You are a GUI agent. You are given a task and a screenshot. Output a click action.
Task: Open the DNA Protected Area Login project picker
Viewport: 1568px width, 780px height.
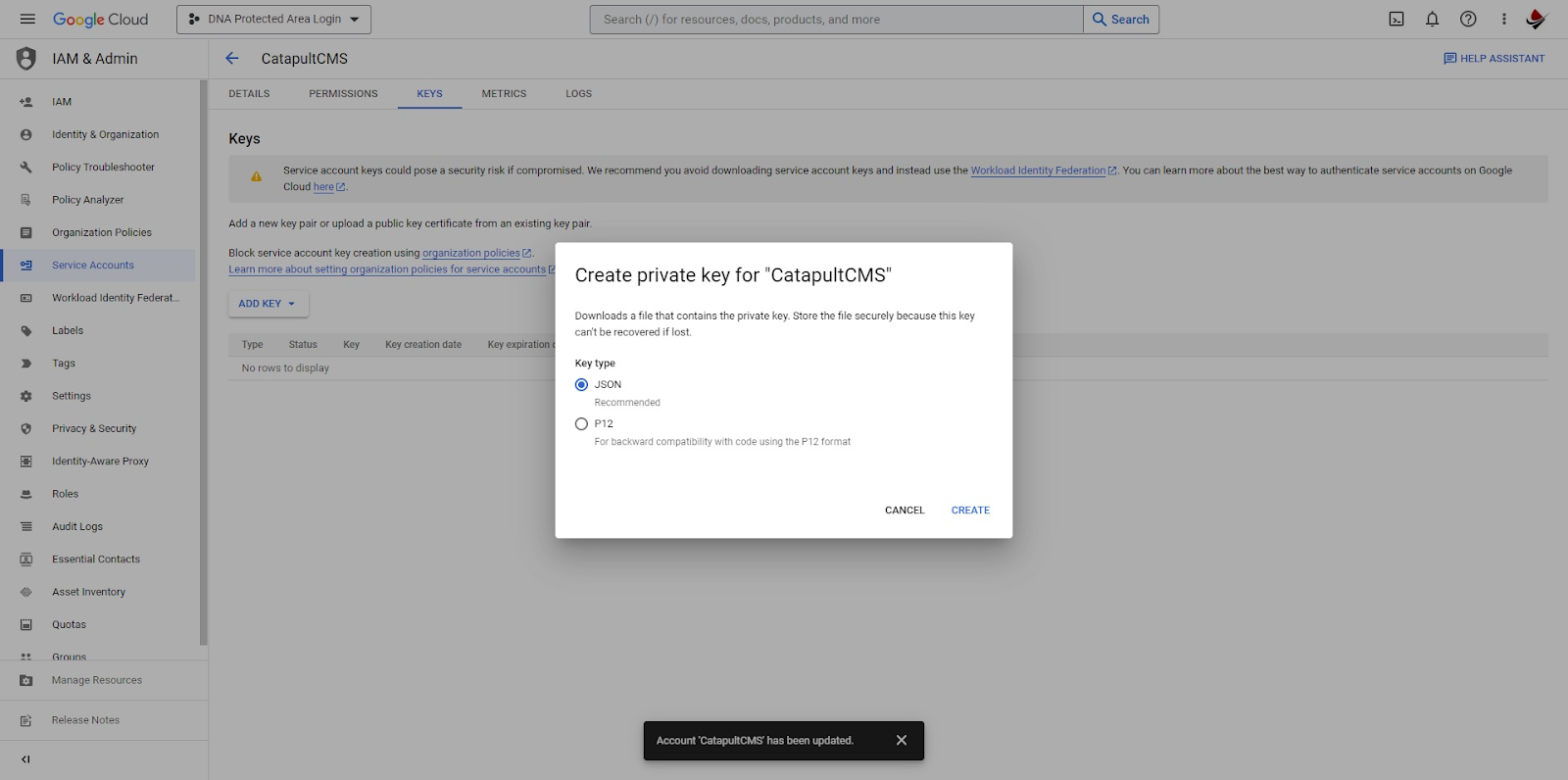(x=273, y=20)
